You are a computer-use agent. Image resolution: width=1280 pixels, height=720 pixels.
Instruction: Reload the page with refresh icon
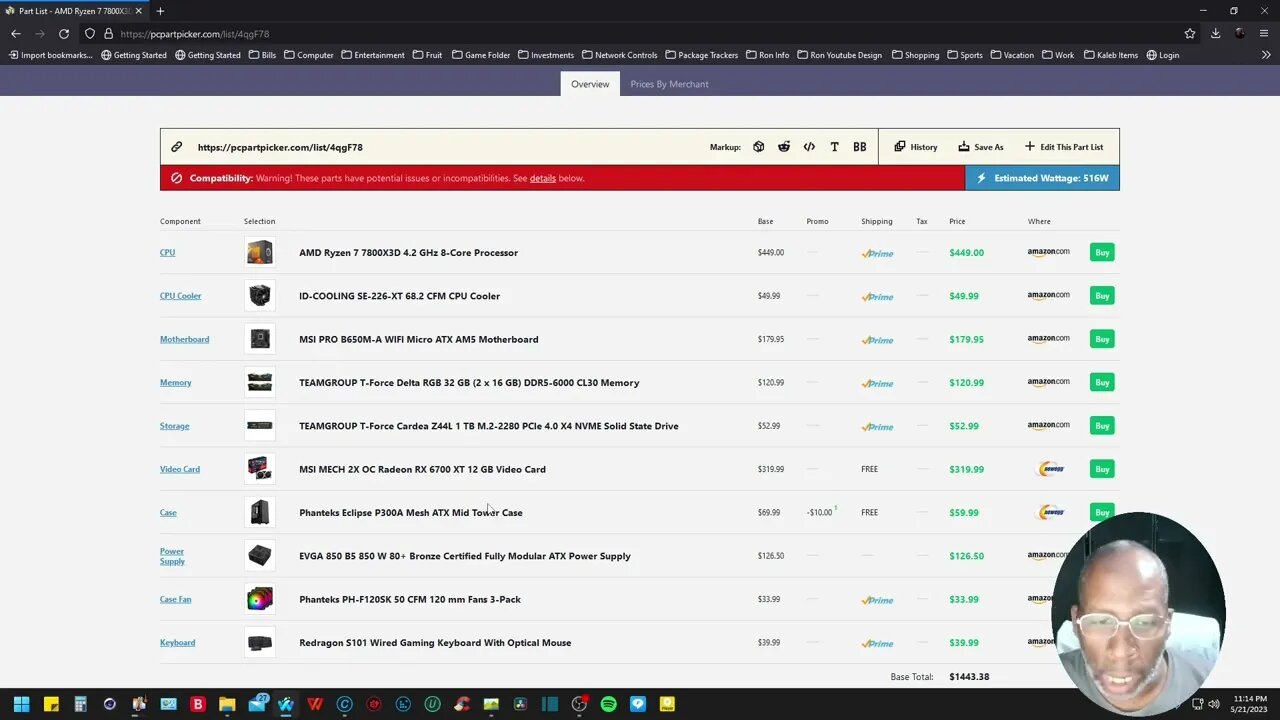[x=64, y=33]
